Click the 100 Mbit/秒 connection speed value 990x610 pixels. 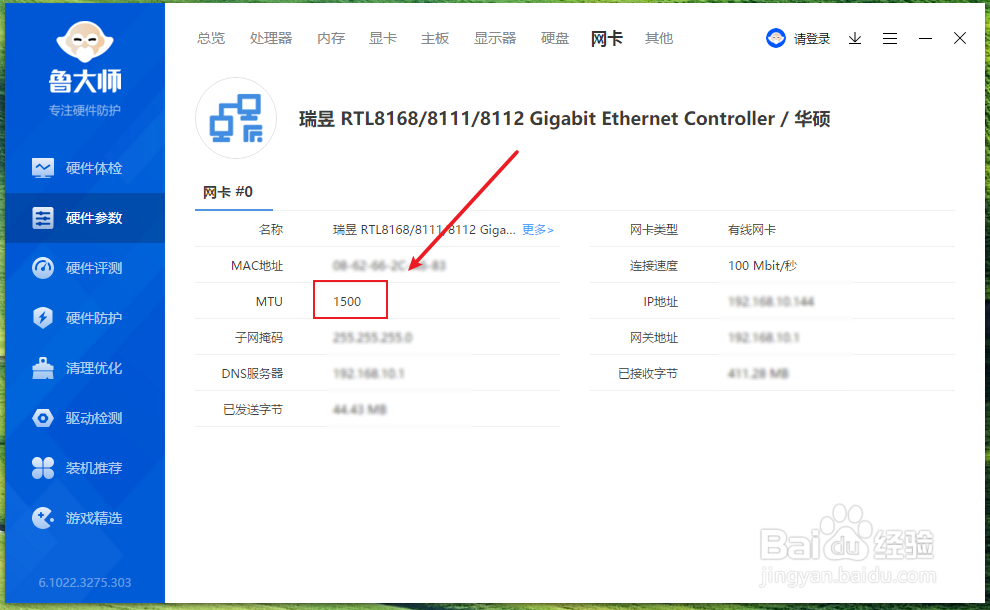pyautogui.click(x=762, y=266)
